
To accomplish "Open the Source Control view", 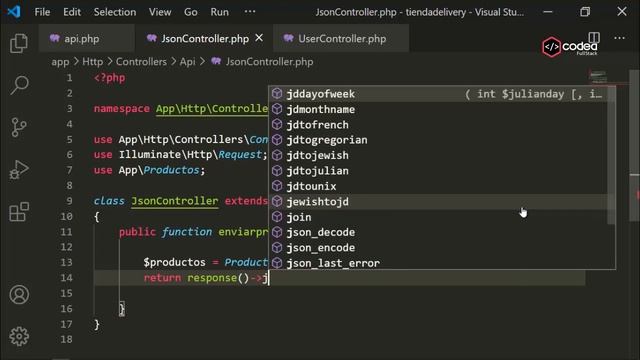I will (19, 128).
